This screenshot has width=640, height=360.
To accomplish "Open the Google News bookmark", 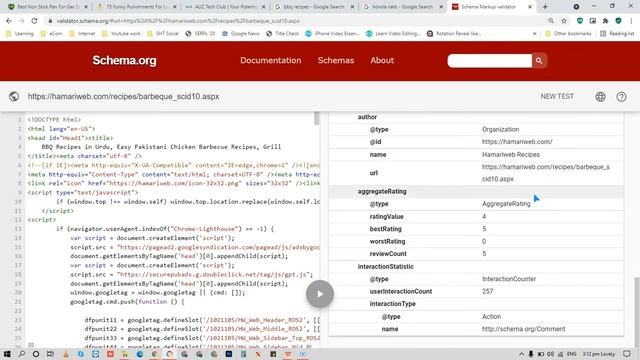I will click(241, 33).
